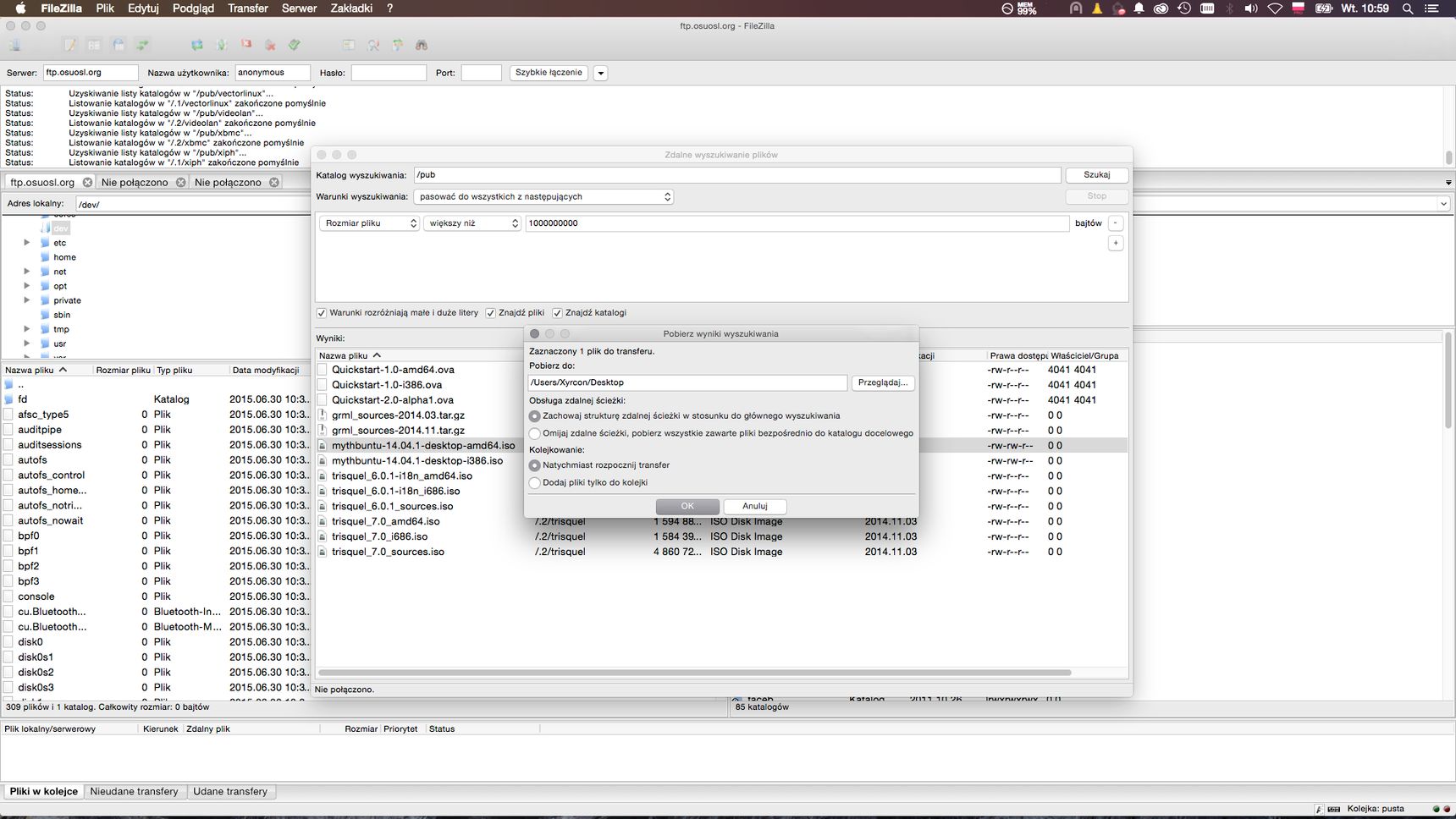Image resolution: width=1456 pixels, height=819 pixels.
Task: Open the Plik menu
Action: click(105, 8)
